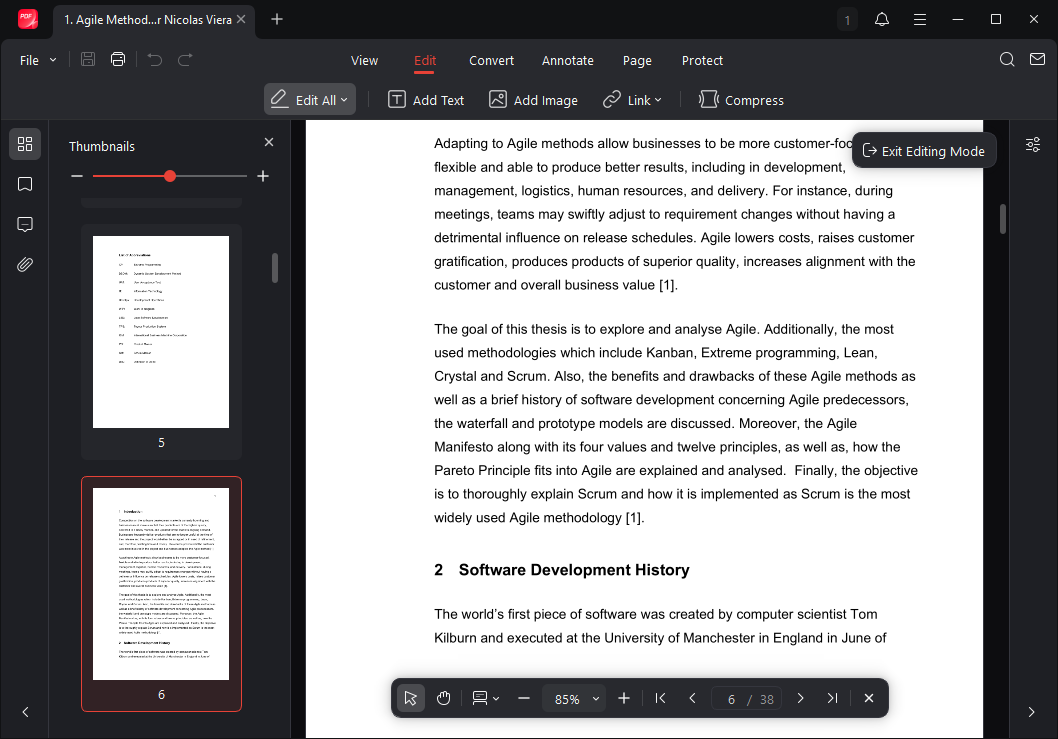The image size is (1058, 739).
Task: Expand the File menu dropdown
Action: tap(38, 60)
